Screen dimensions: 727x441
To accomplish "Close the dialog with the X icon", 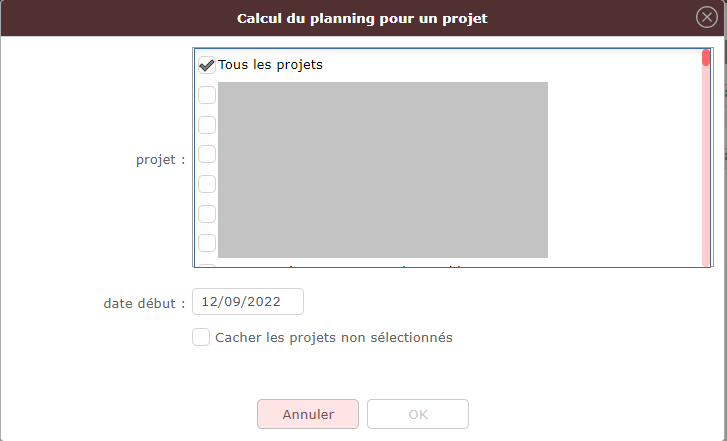I will pos(706,18).
